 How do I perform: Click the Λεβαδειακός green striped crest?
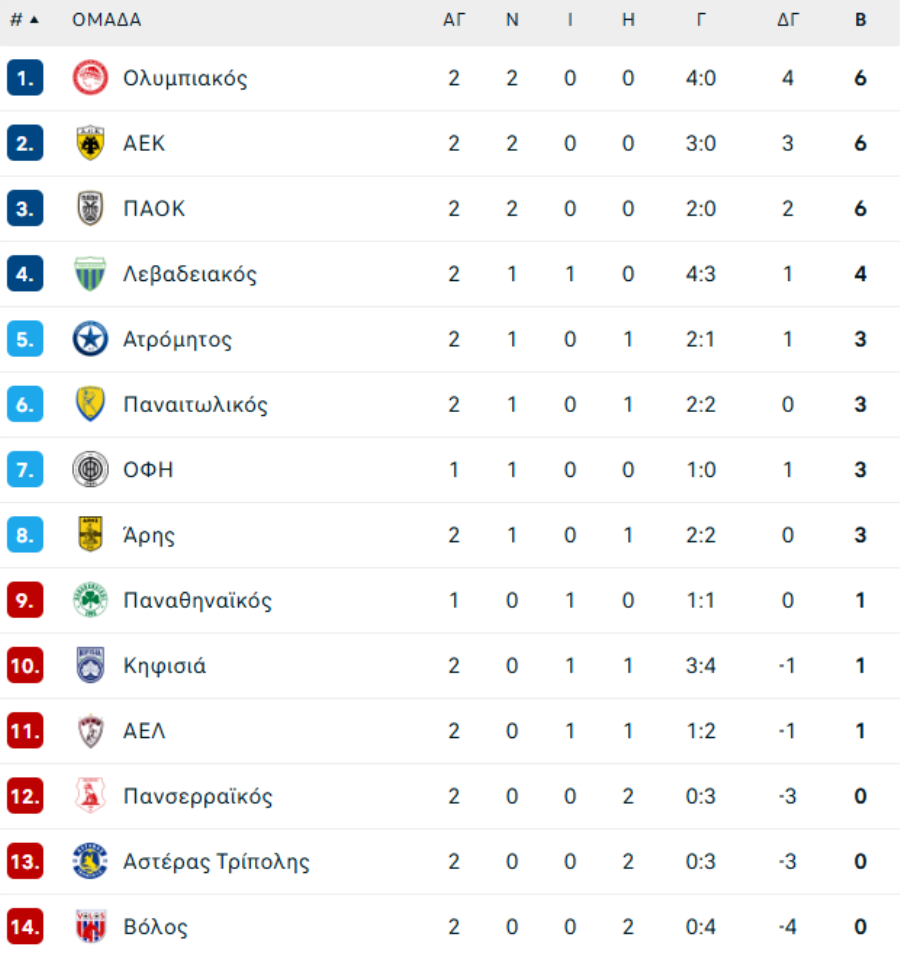[90, 274]
